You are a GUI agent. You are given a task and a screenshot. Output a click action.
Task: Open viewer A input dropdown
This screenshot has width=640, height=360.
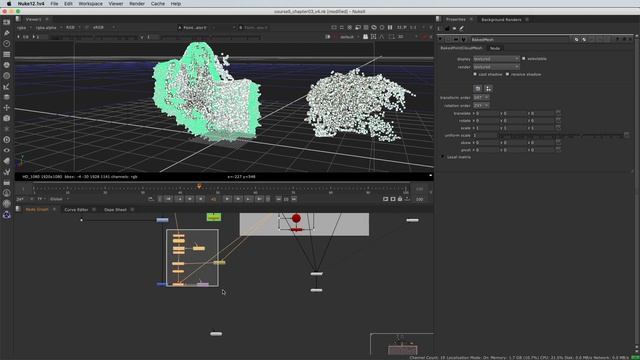[206, 27]
